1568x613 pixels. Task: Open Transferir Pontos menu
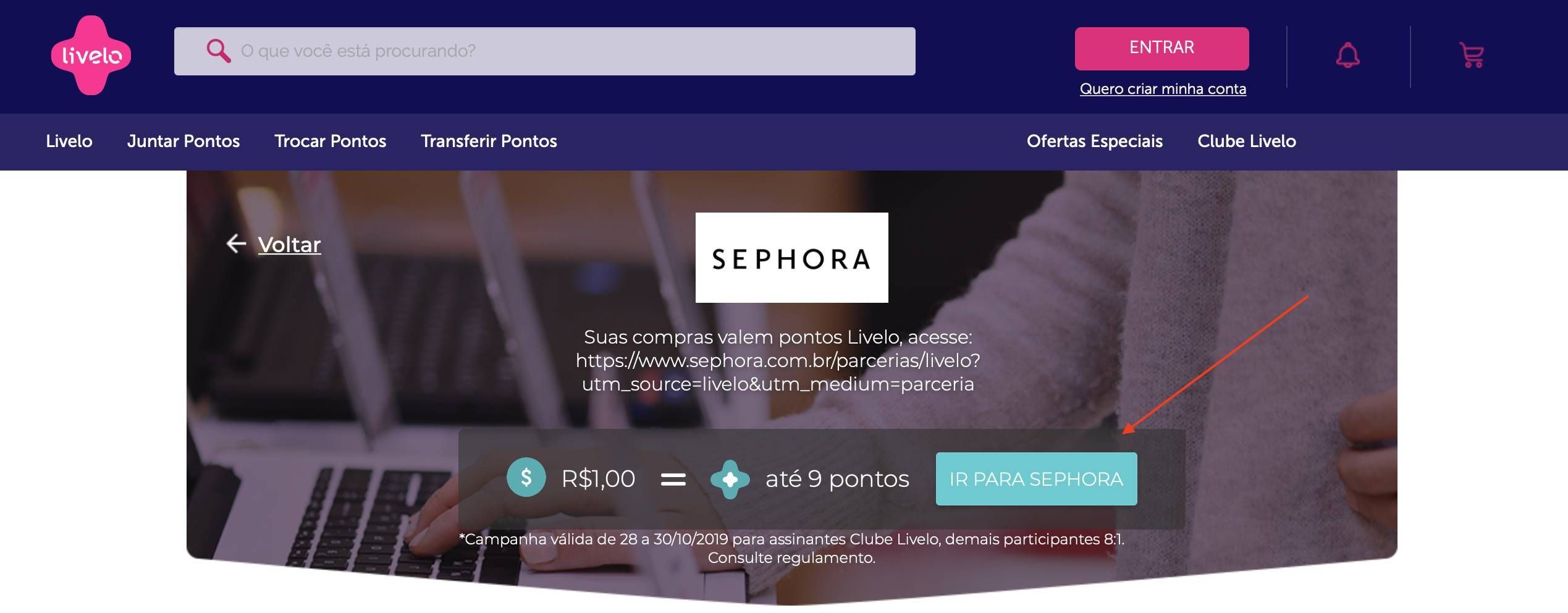tap(489, 142)
